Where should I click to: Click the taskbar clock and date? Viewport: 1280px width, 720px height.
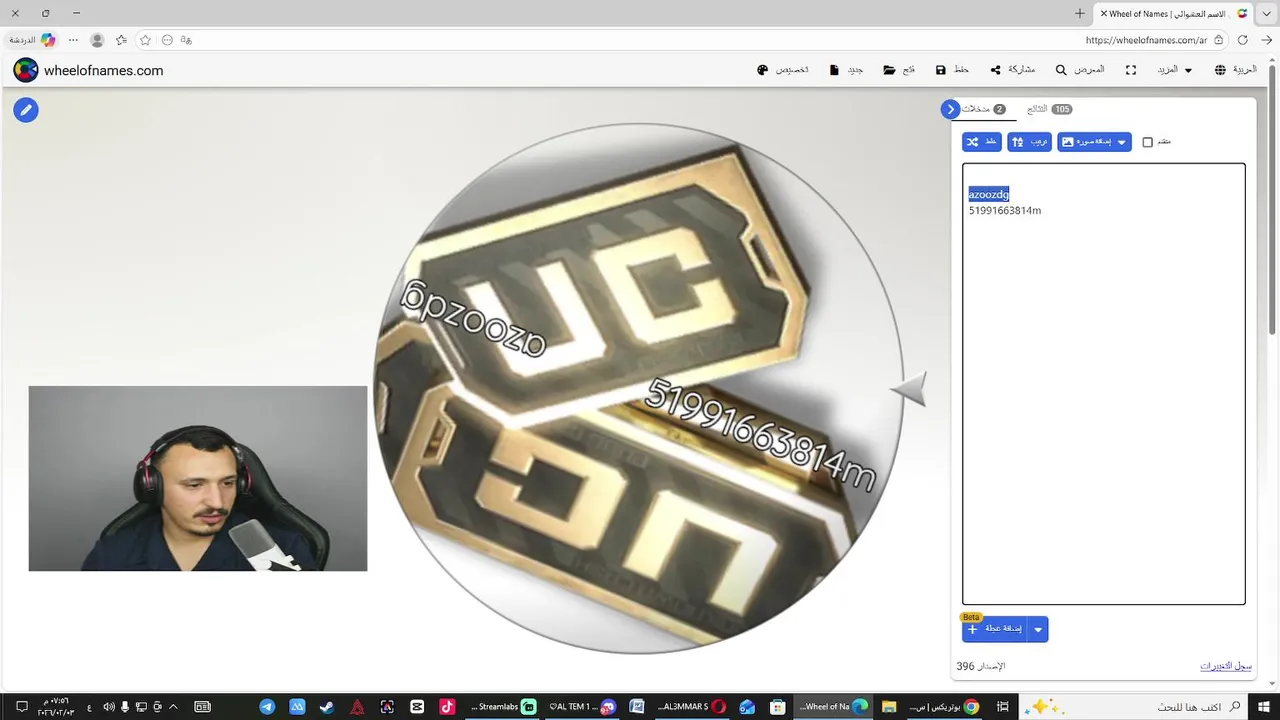pyautogui.click(x=56, y=707)
